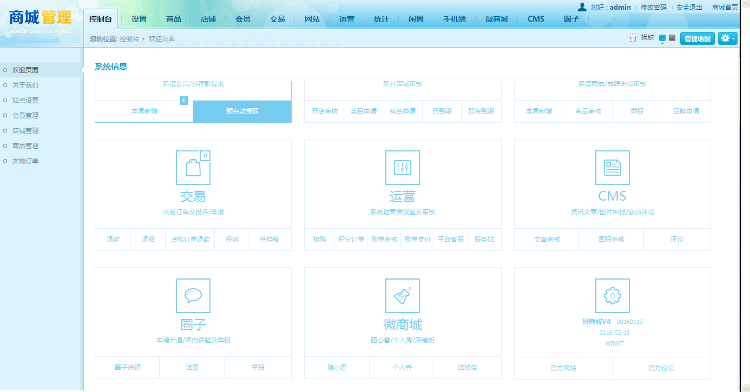Click 个人秀 under the 微商城 card
This screenshot has width=750, height=392.
[402, 368]
